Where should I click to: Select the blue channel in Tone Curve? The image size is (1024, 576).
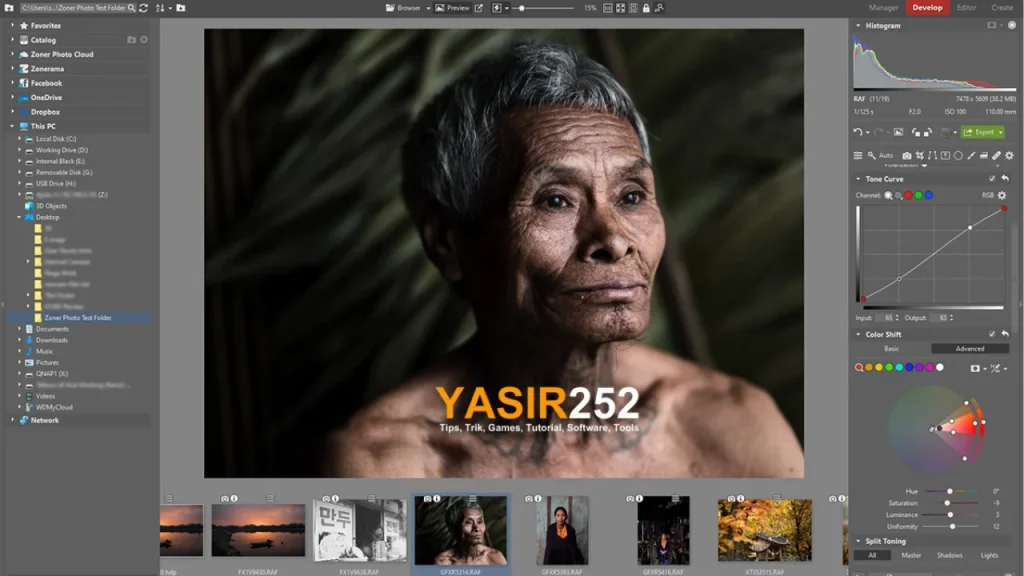[929, 195]
